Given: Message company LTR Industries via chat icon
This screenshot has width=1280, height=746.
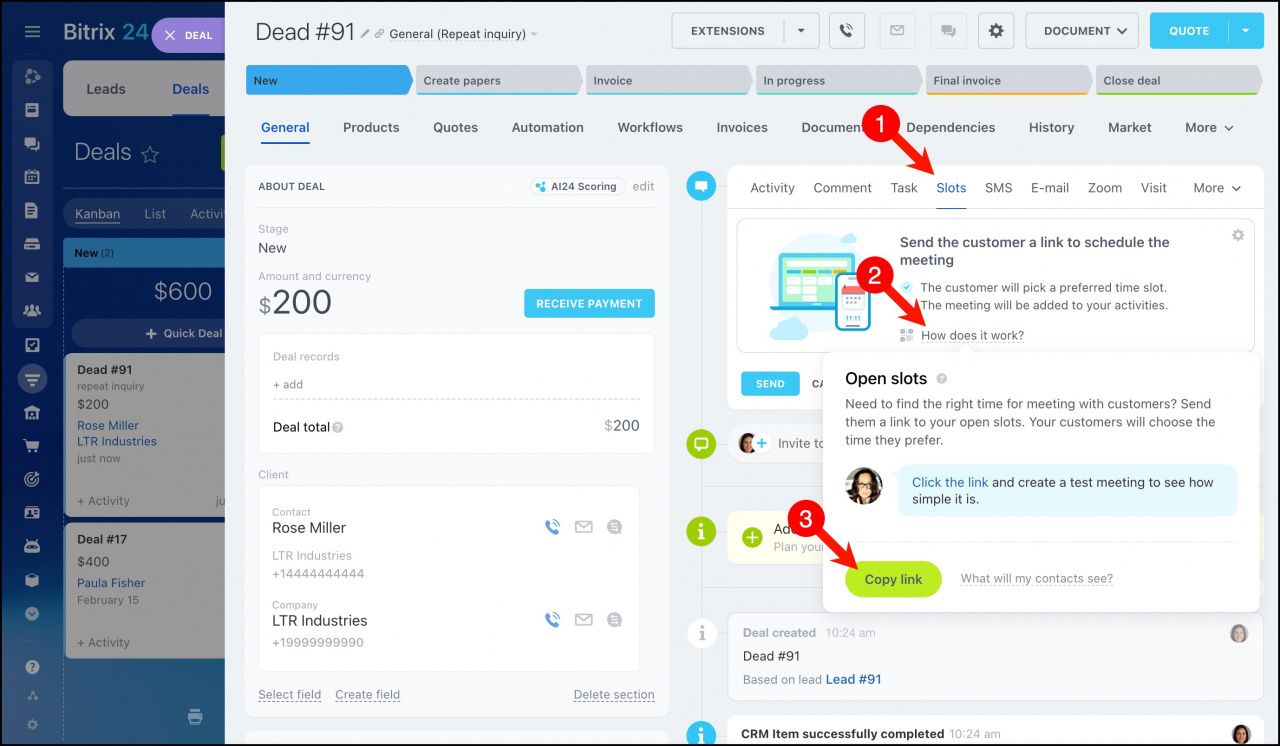Looking at the screenshot, I should pos(614,620).
